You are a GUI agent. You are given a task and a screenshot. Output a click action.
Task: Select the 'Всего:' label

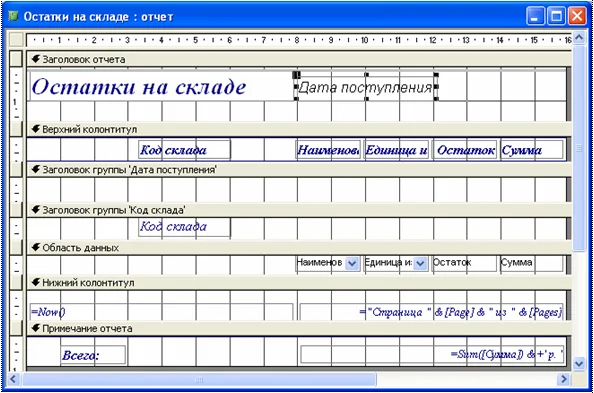93,355
